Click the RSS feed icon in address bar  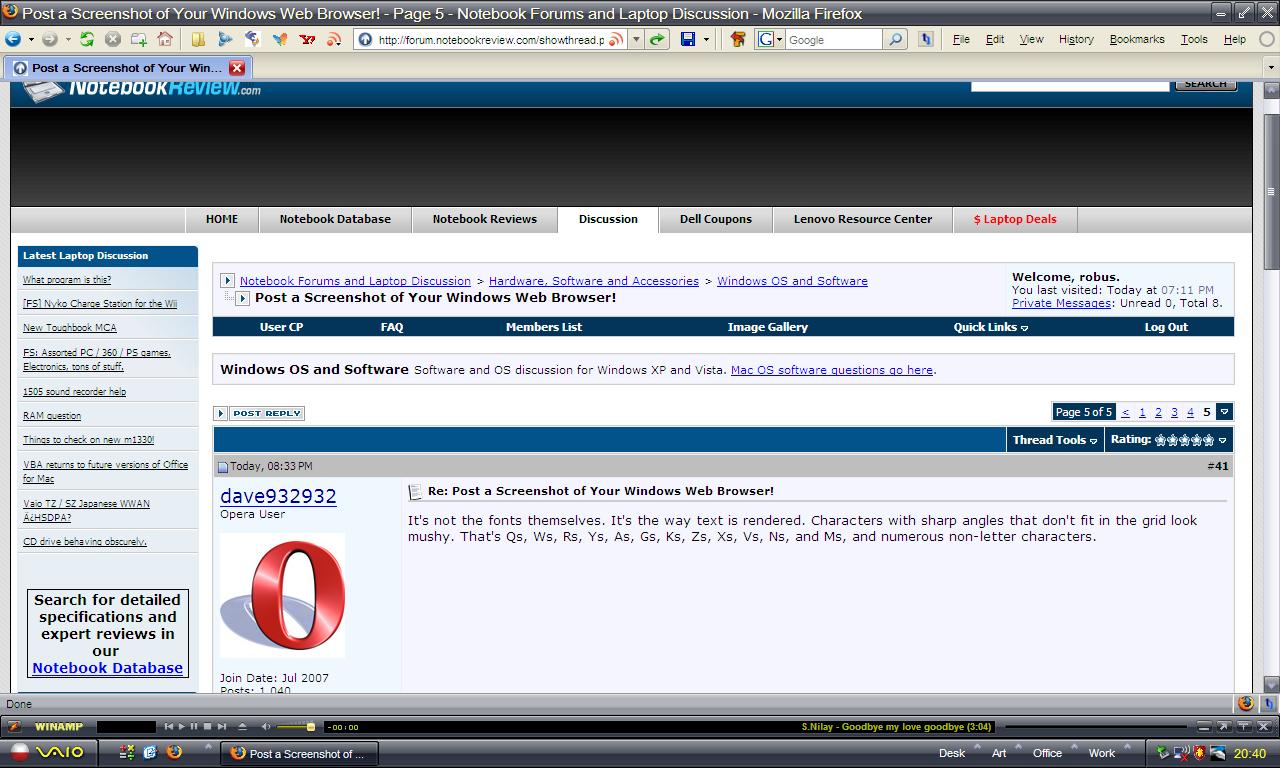(x=616, y=39)
